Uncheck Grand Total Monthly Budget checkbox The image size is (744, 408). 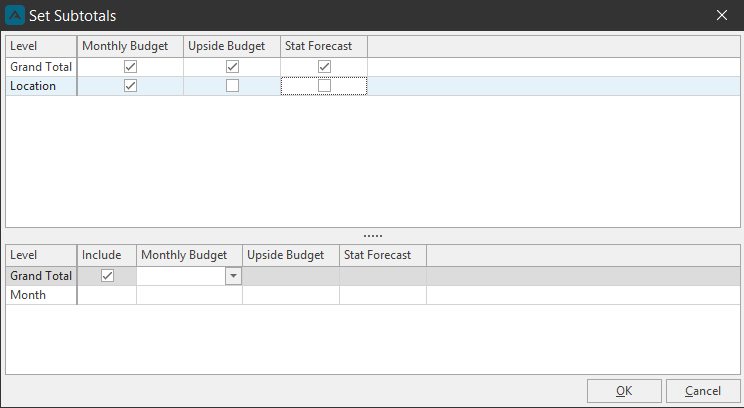130,67
